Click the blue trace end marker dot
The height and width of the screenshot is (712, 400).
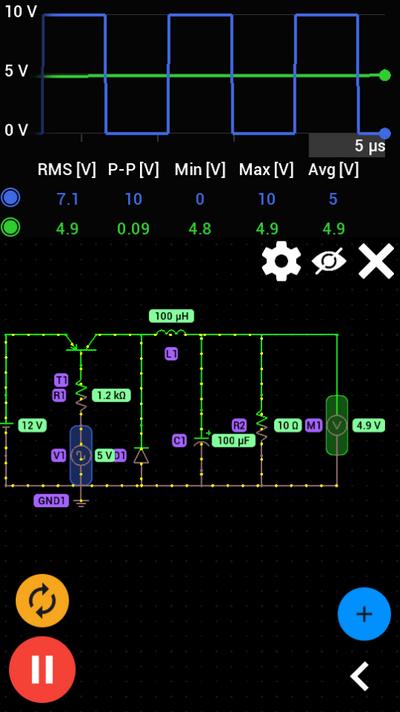point(385,133)
